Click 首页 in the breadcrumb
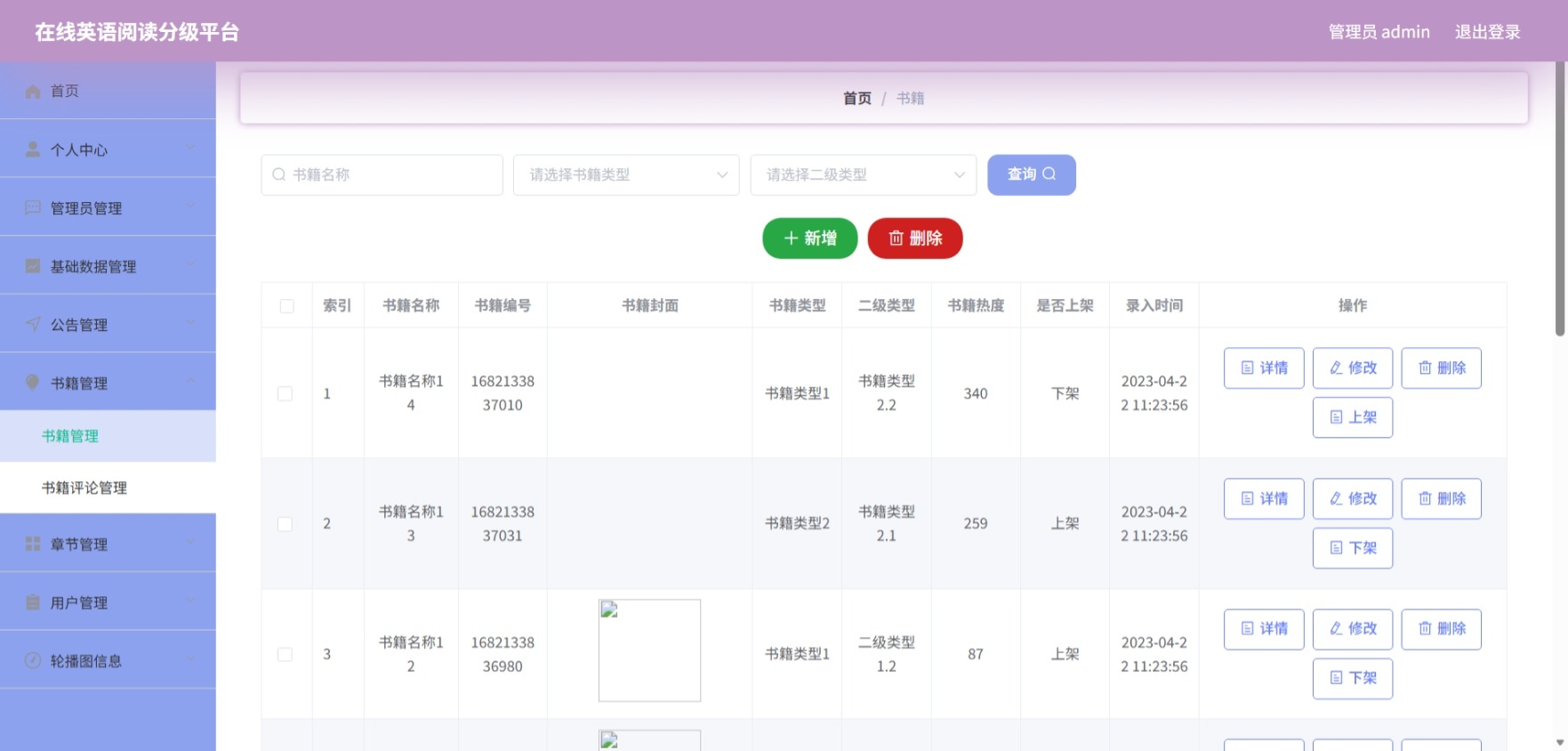Screen dimensions: 1568x751 (x=857, y=98)
